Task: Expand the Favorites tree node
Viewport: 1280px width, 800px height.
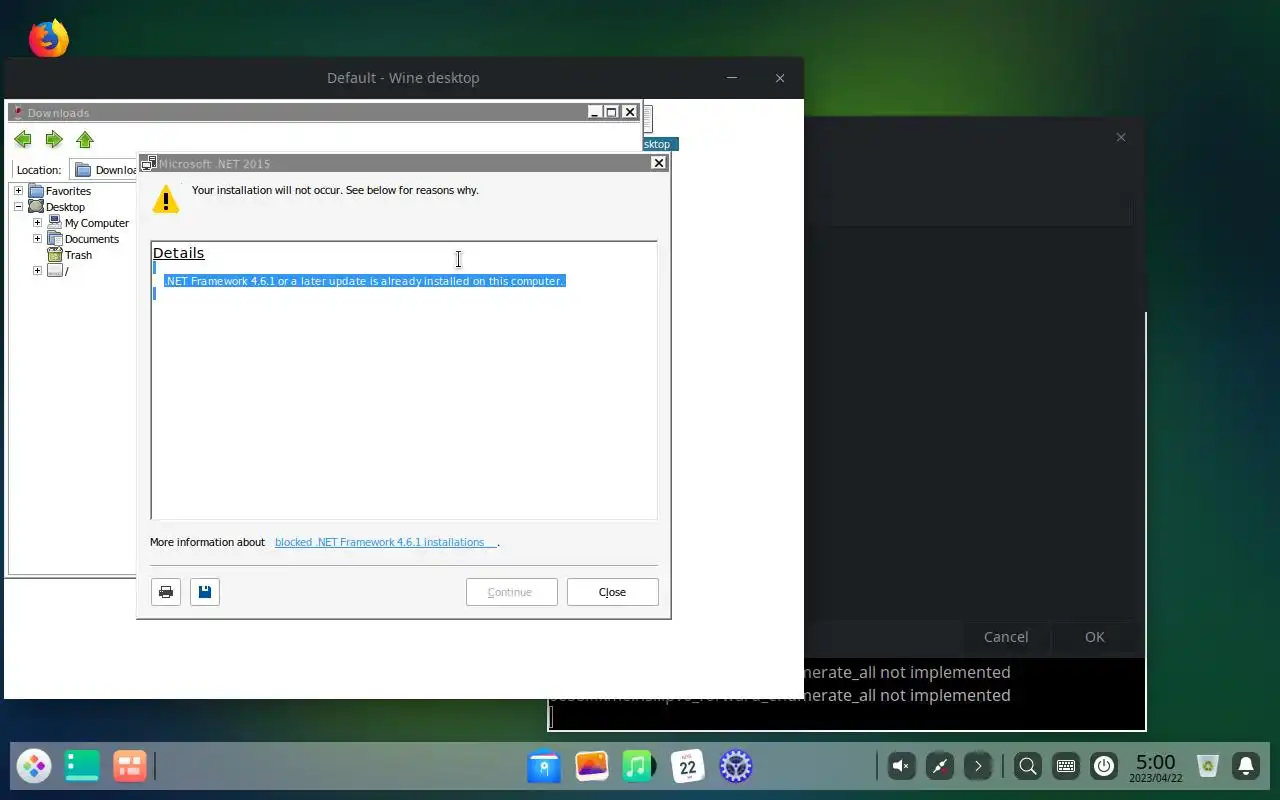Action: (x=18, y=191)
